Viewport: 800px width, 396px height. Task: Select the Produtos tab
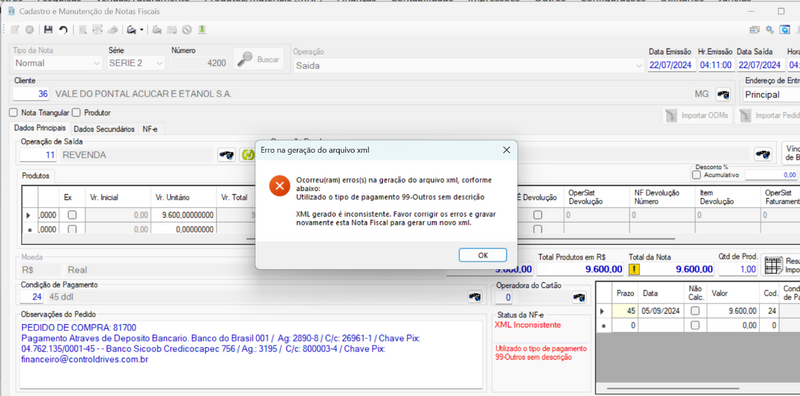pos(36,176)
